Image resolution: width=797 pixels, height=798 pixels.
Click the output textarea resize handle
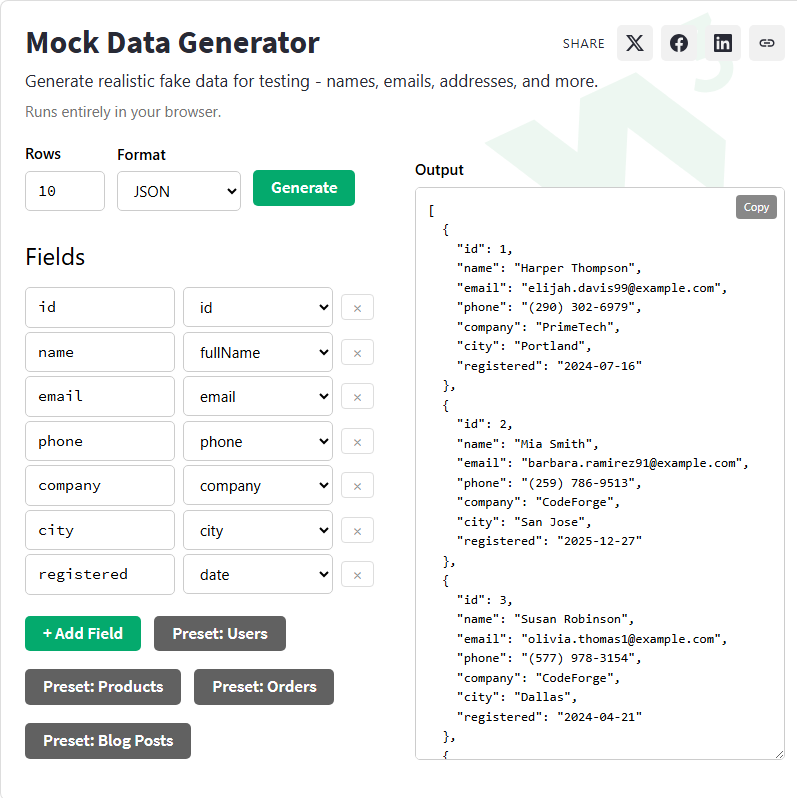click(x=779, y=755)
